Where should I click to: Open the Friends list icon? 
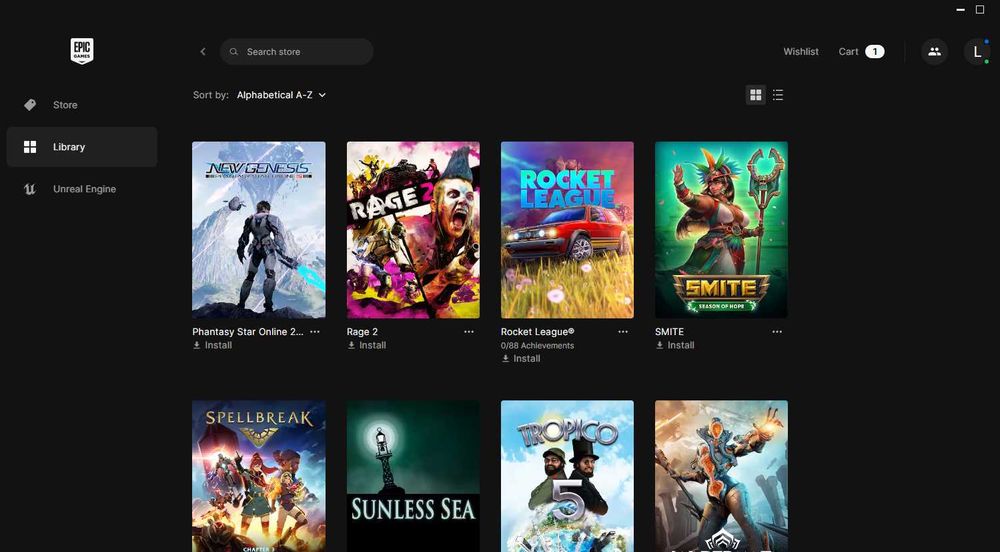tap(934, 52)
